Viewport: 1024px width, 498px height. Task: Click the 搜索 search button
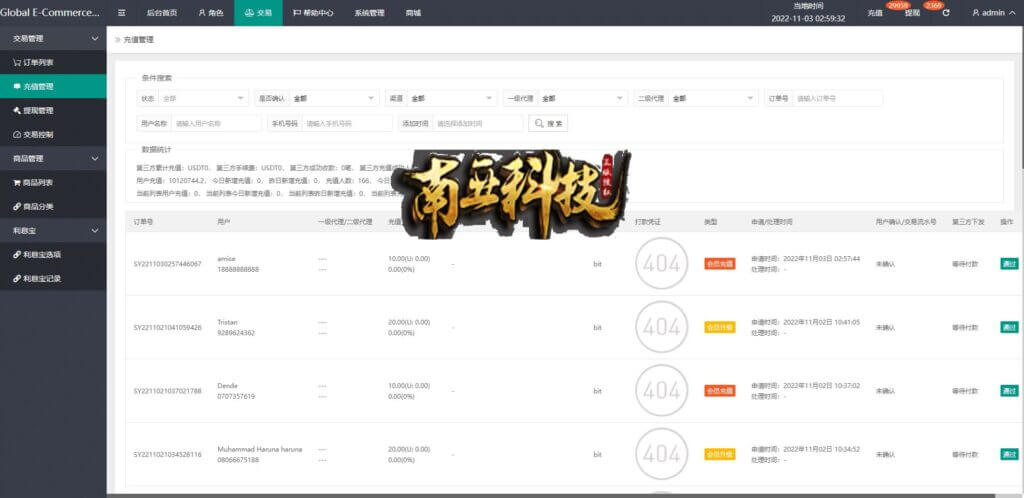[x=548, y=123]
